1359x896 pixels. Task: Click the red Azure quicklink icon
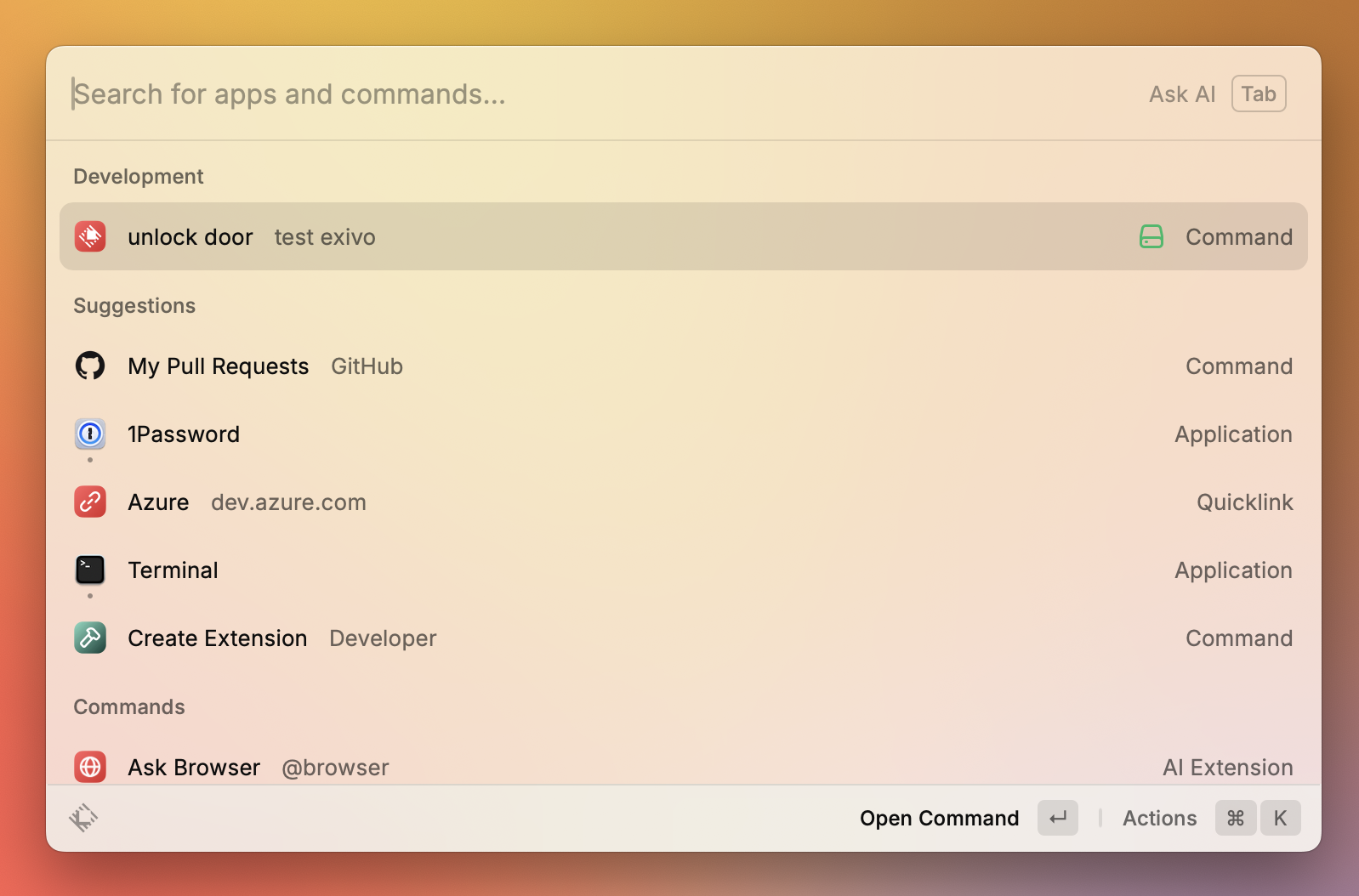[x=90, y=502]
